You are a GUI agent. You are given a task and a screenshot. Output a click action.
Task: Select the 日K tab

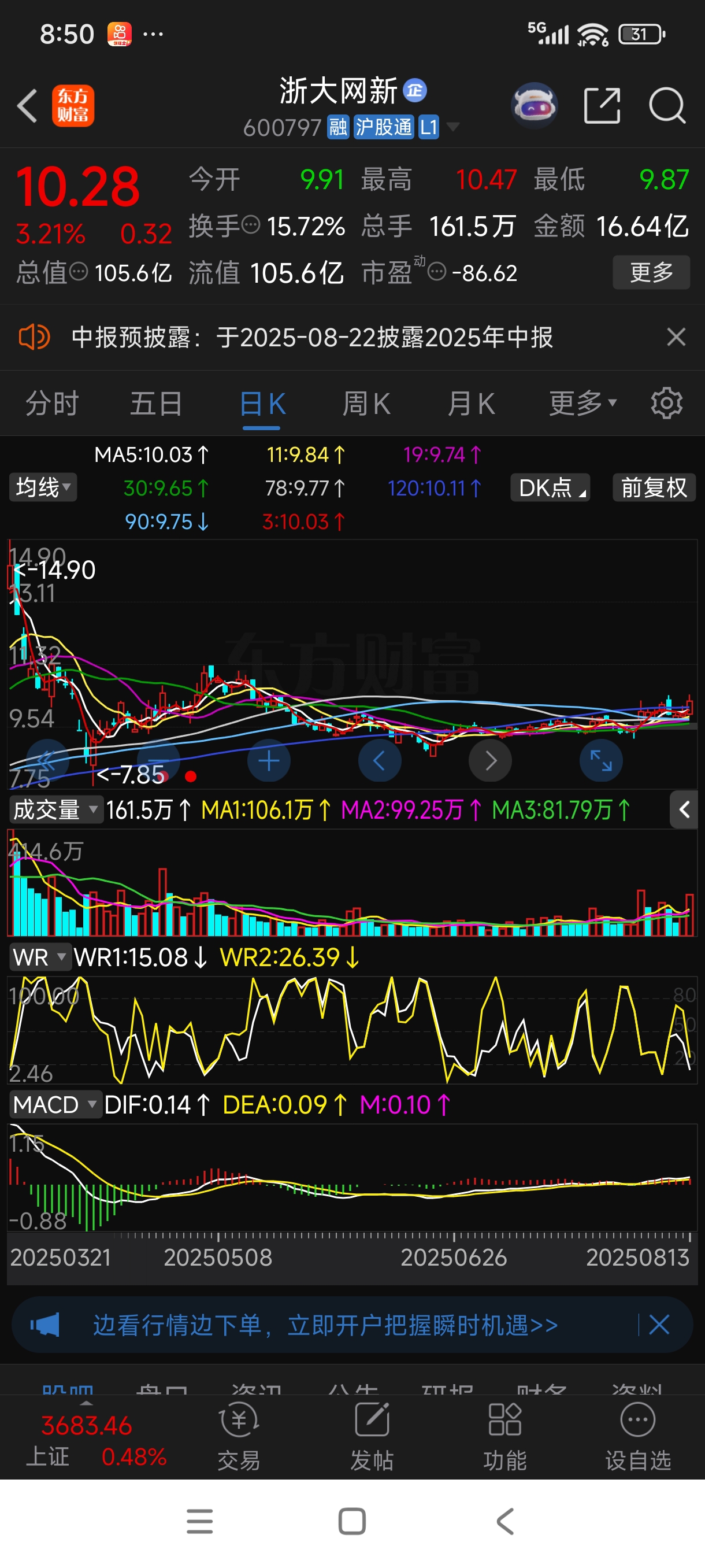pyautogui.click(x=262, y=404)
